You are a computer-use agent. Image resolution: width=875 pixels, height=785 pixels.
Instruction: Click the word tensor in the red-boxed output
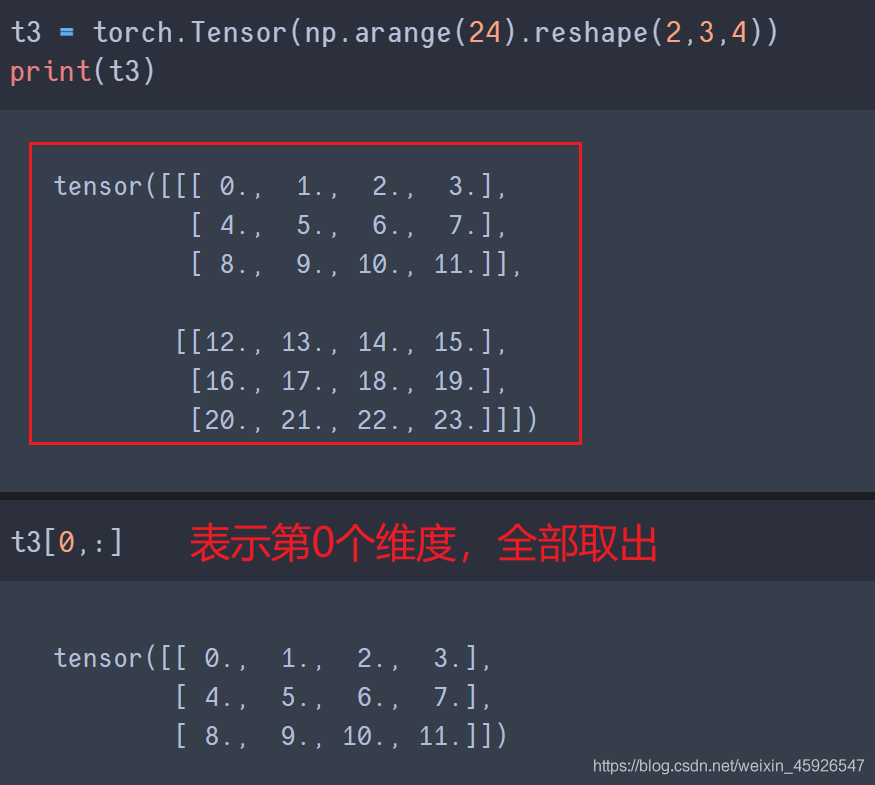tap(98, 186)
